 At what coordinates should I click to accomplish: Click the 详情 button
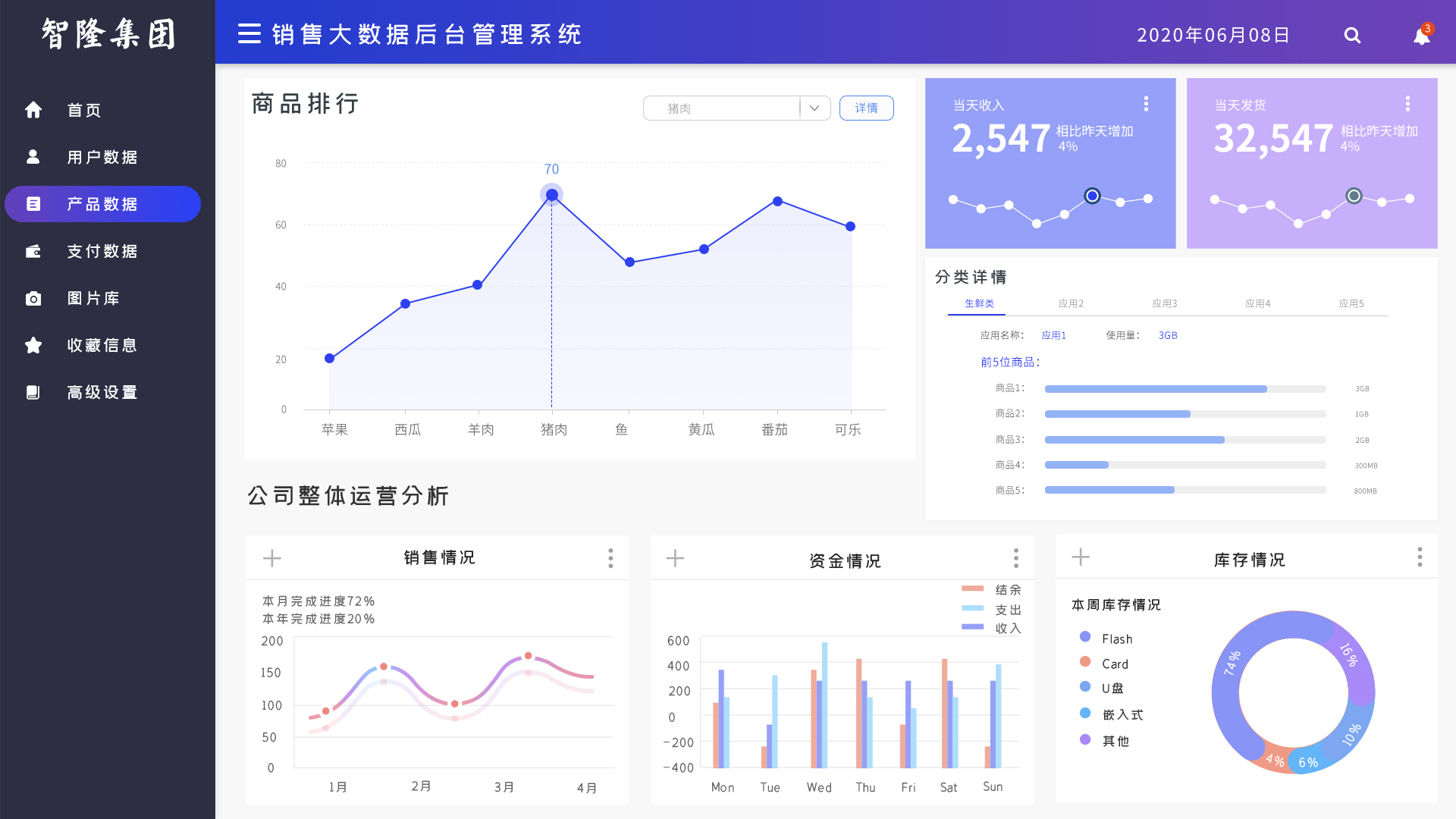tap(866, 108)
